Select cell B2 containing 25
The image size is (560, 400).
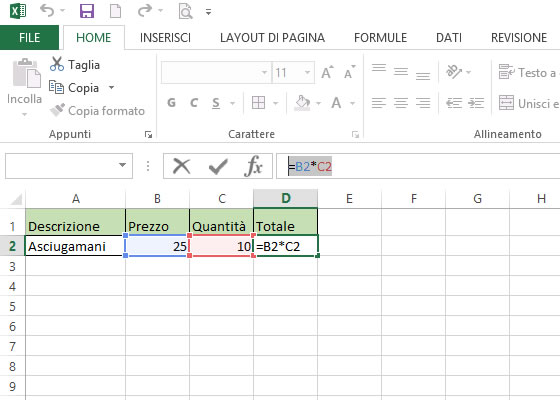(158, 246)
